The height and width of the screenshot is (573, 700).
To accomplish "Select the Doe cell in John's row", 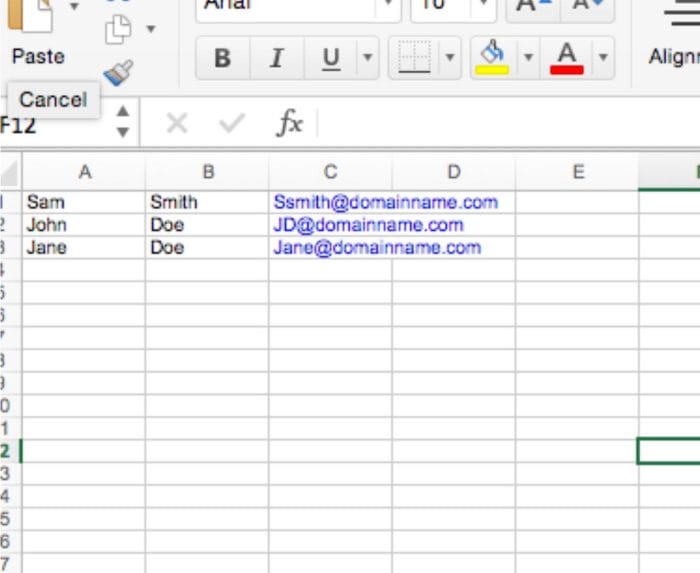I will 207,225.
